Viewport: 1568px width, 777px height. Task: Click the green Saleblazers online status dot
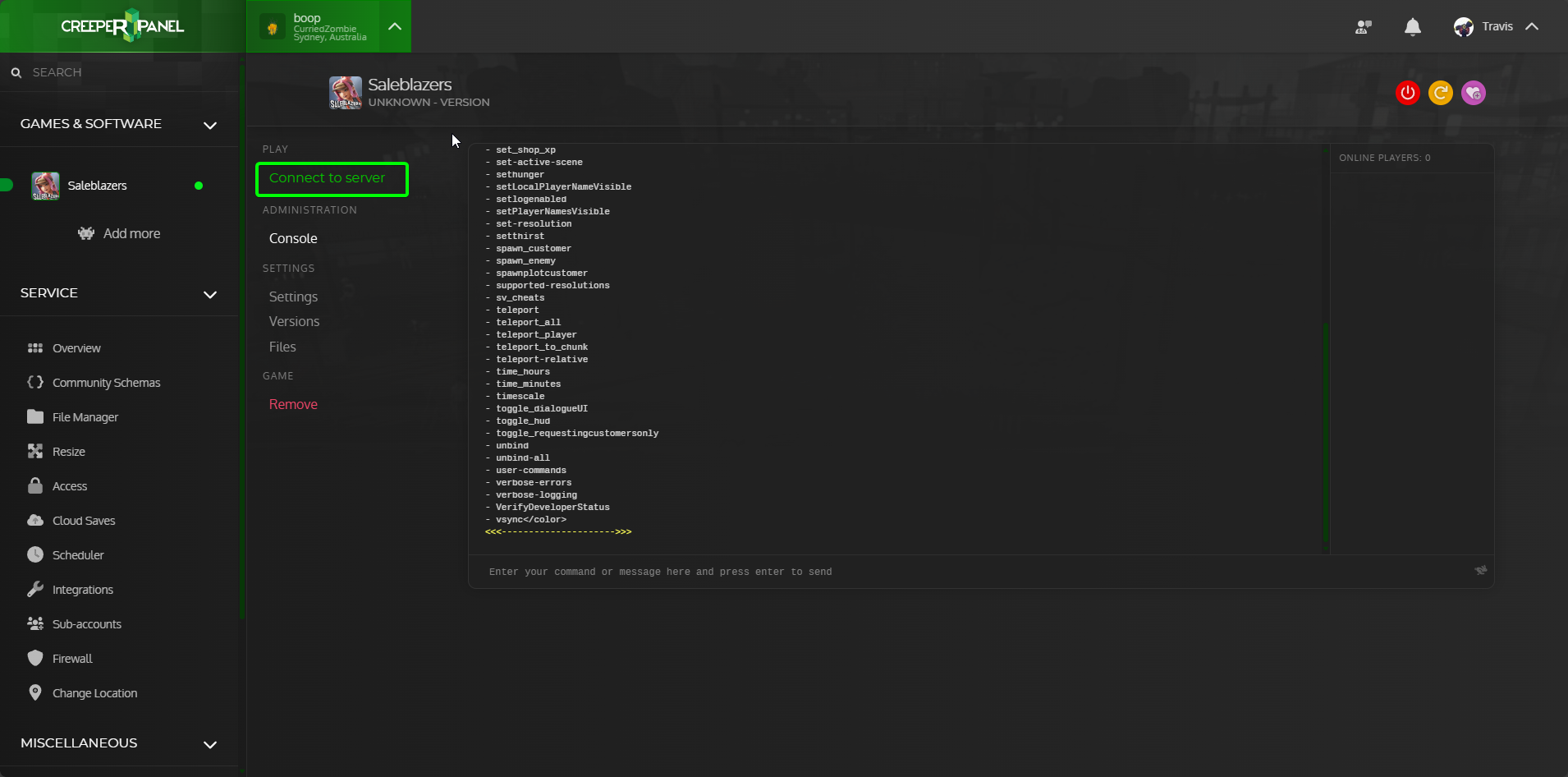pos(199,186)
